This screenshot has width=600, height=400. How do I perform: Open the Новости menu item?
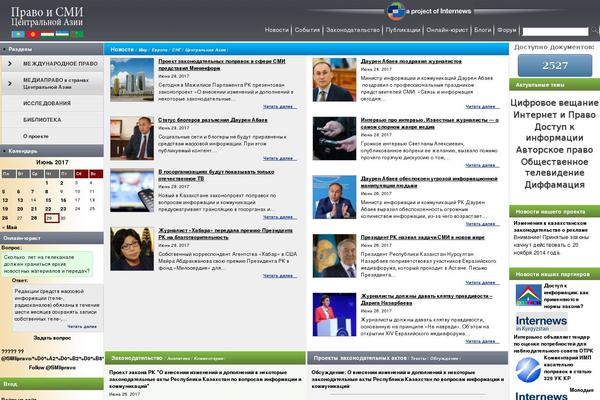coord(277,30)
